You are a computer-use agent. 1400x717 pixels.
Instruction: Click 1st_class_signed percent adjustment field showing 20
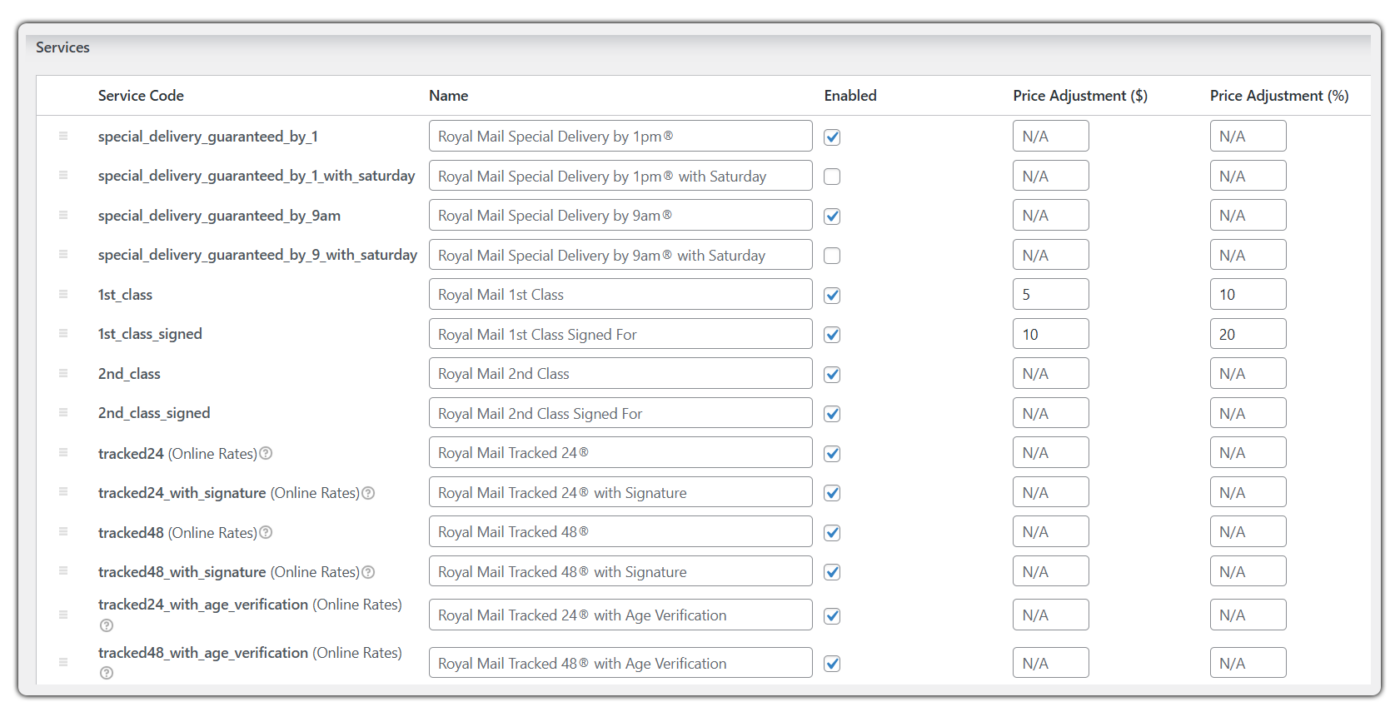pyautogui.click(x=1248, y=334)
